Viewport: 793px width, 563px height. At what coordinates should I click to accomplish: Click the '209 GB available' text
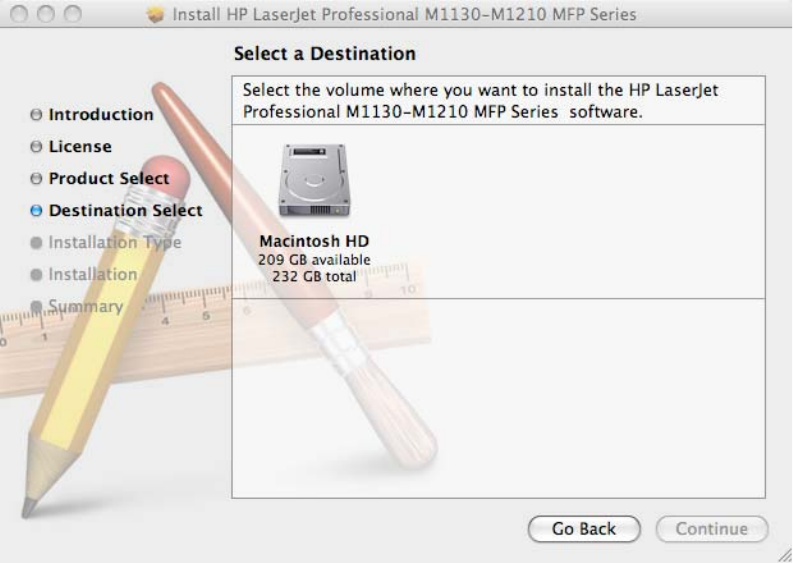point(314,259)
